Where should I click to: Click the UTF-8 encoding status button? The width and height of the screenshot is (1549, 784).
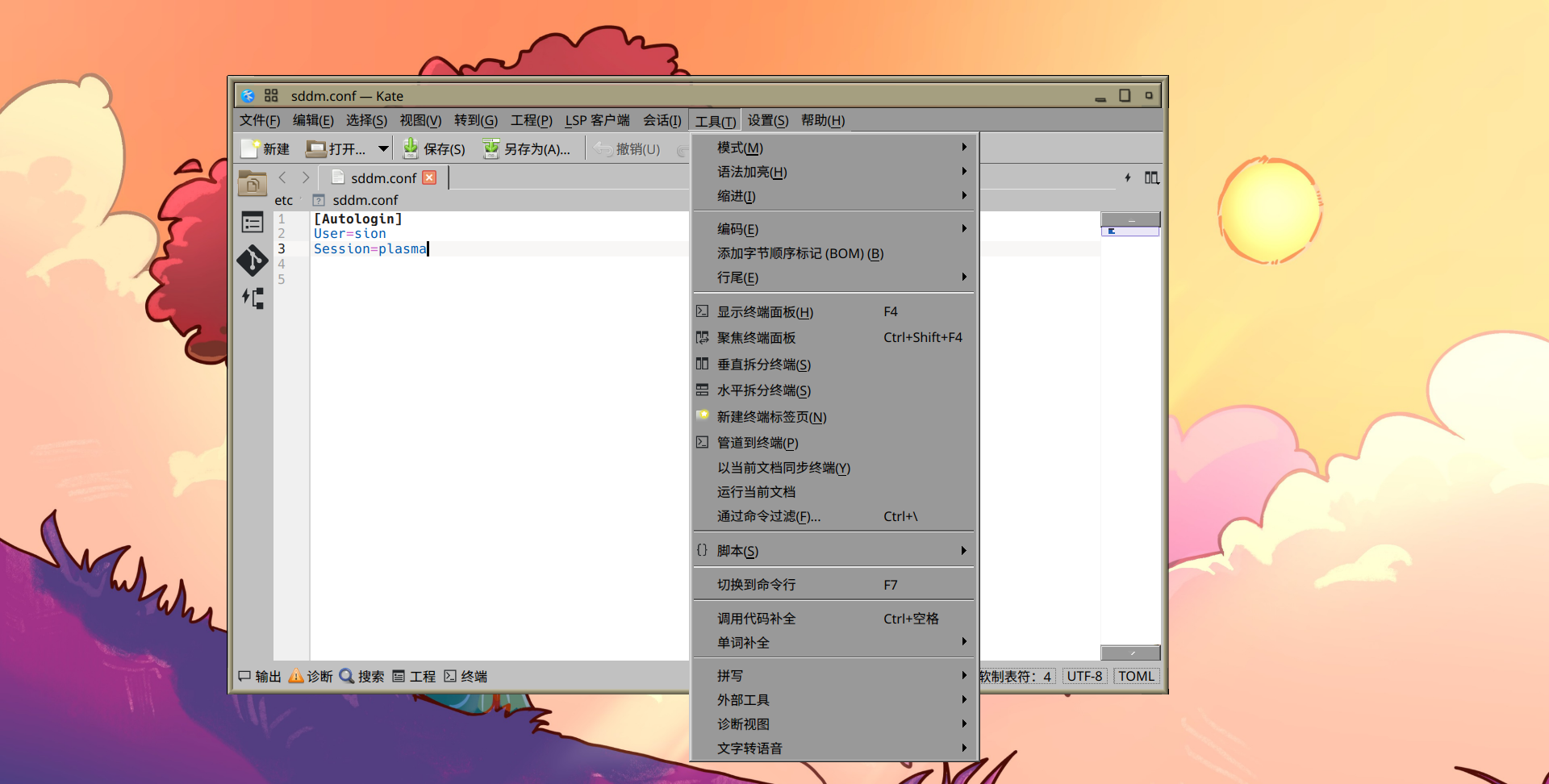[1083, 676]
